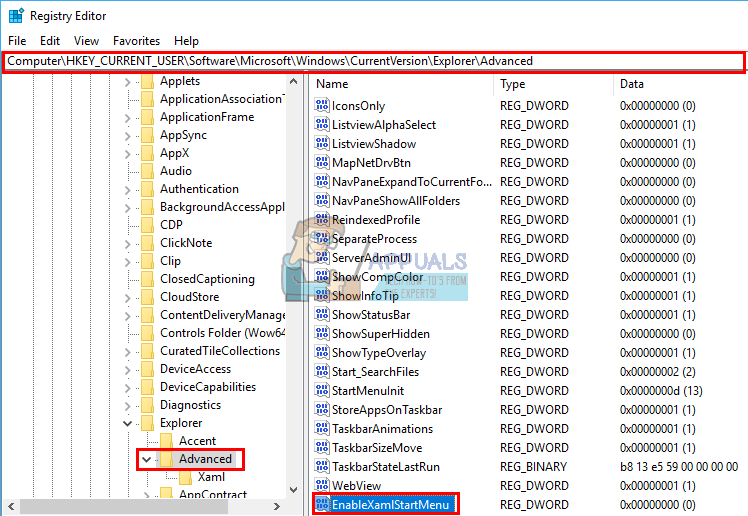Click the 0x00000002 (2) data cell
The height and width of the screenshot is (516, 748).
pos(657,372)
